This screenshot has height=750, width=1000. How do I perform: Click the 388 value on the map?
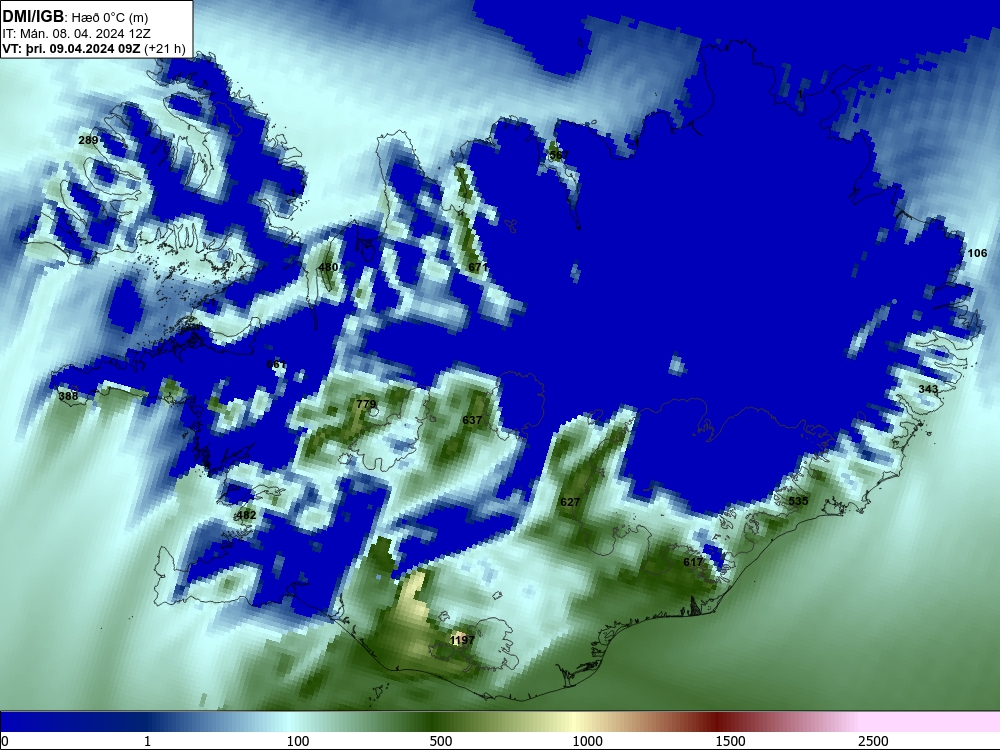[68, 396]
